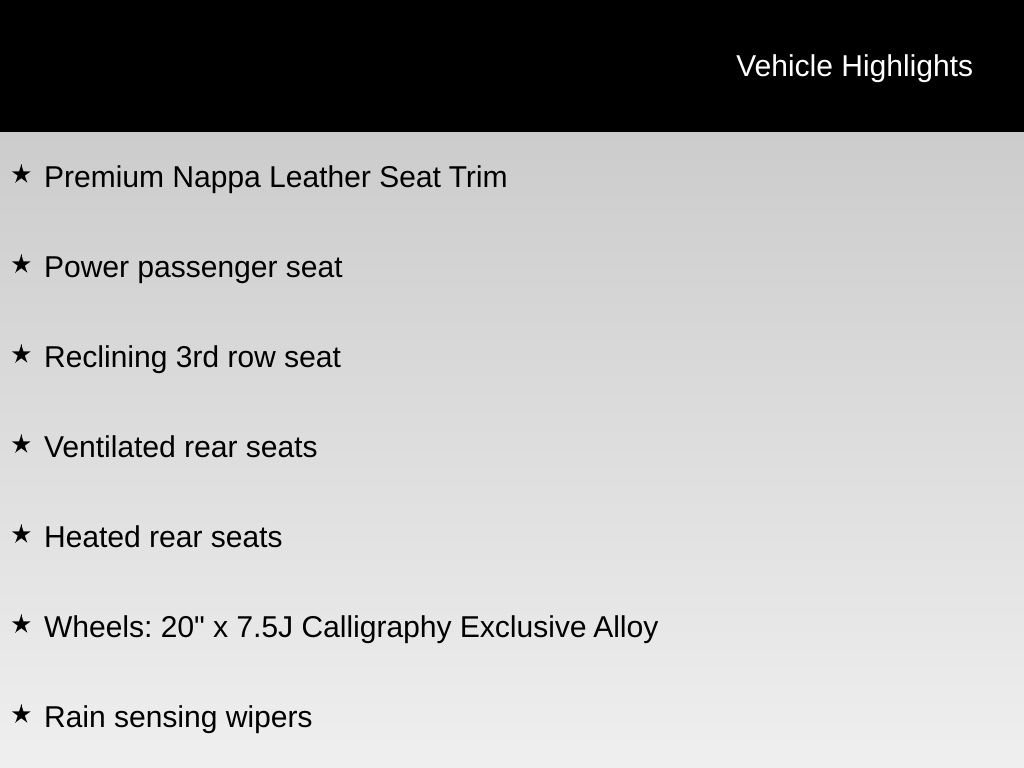
Task: Click the word Highlights in the header
Action: point(907,66)
